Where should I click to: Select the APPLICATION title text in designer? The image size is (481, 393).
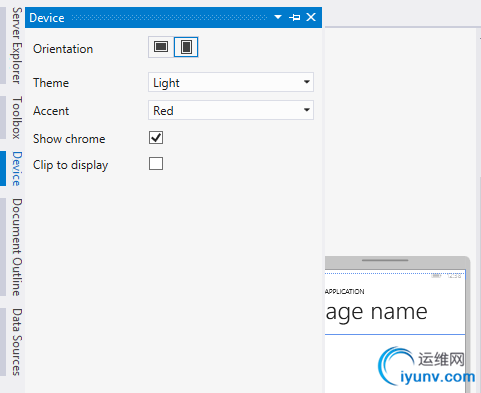345,291
